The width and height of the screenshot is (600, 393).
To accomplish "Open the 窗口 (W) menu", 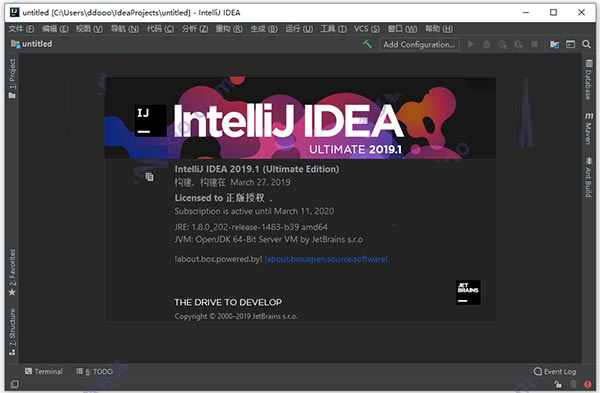I will [x=402, y=29].
